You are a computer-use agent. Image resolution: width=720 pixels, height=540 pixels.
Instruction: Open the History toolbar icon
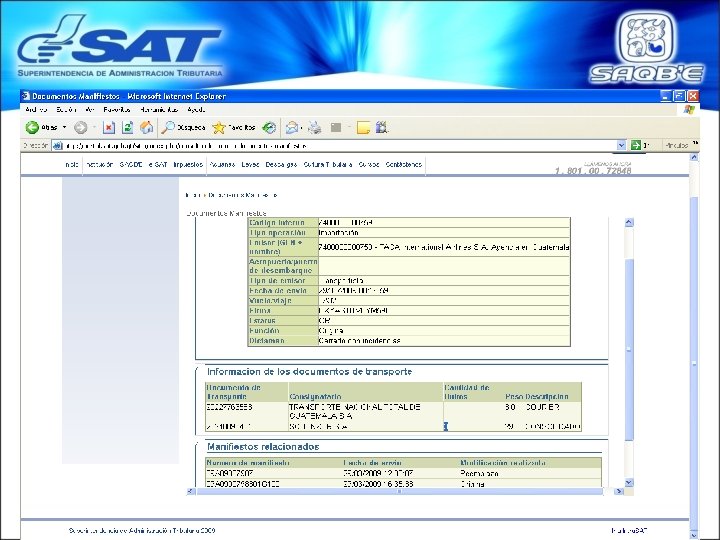pyautogui.click(x=269, y=127)
